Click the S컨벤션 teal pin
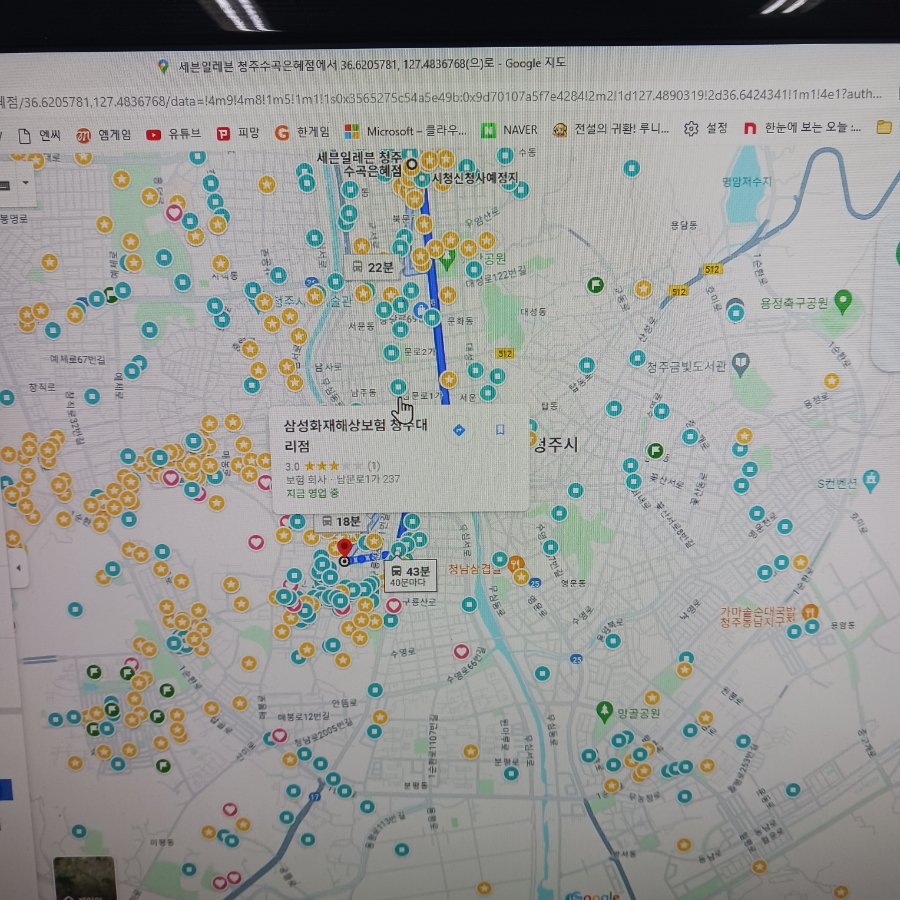The height and width of the screenshot is (900, 900). (871, 480)
